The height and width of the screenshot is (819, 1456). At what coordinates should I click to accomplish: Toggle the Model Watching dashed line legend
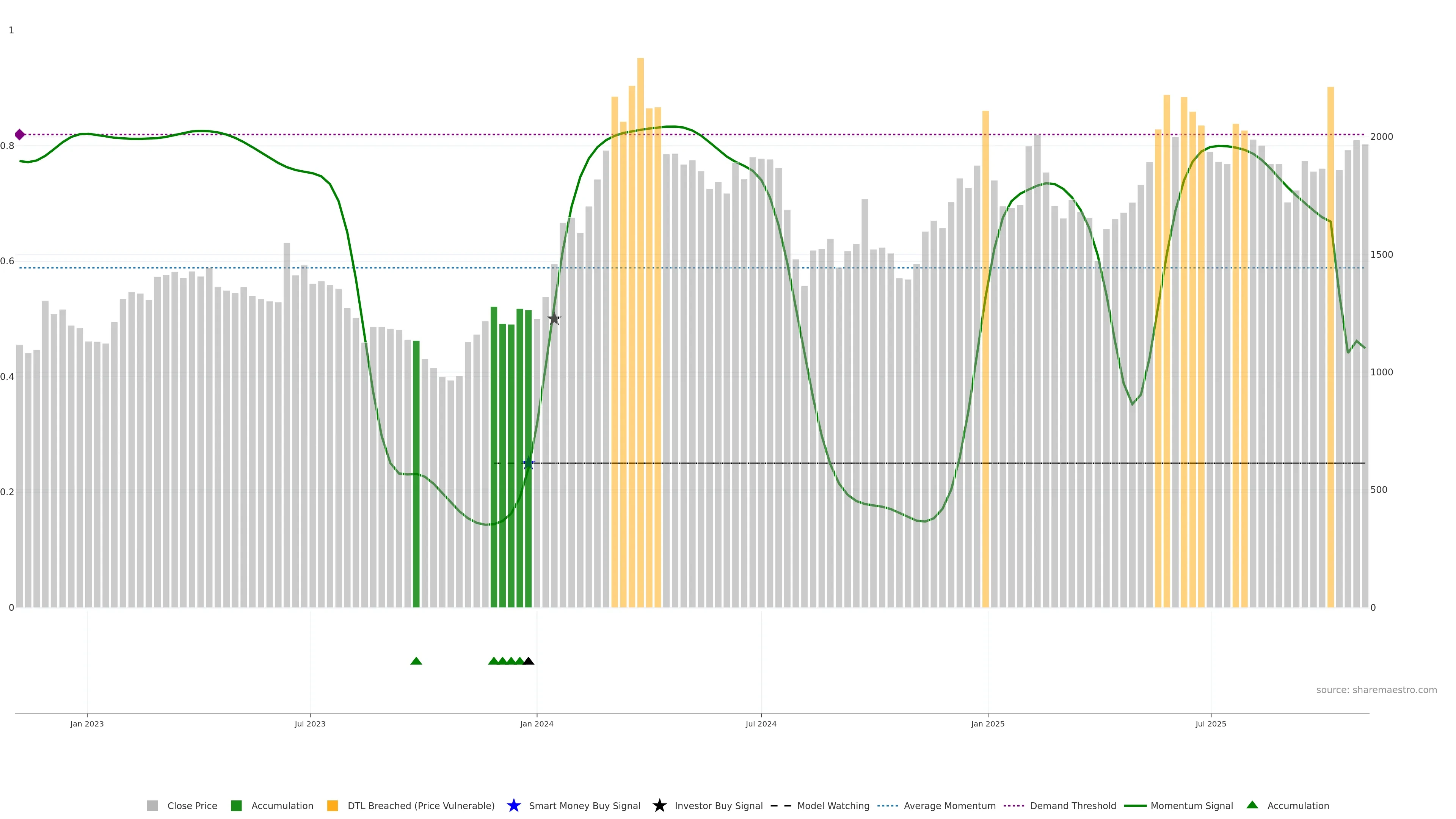click(x=781, y=805)
